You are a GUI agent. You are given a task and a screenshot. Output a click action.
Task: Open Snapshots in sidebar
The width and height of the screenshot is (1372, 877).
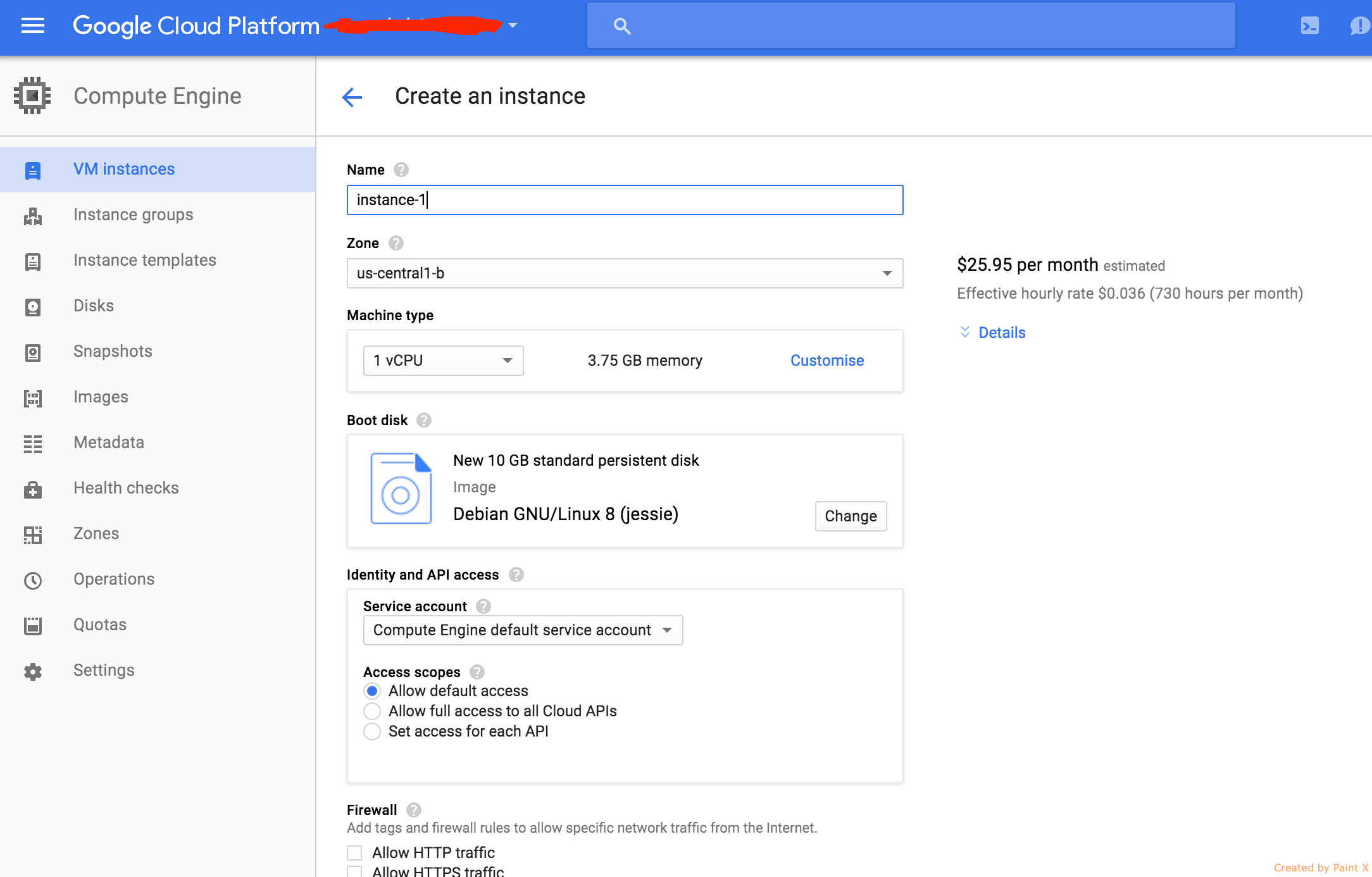(158, 352)
